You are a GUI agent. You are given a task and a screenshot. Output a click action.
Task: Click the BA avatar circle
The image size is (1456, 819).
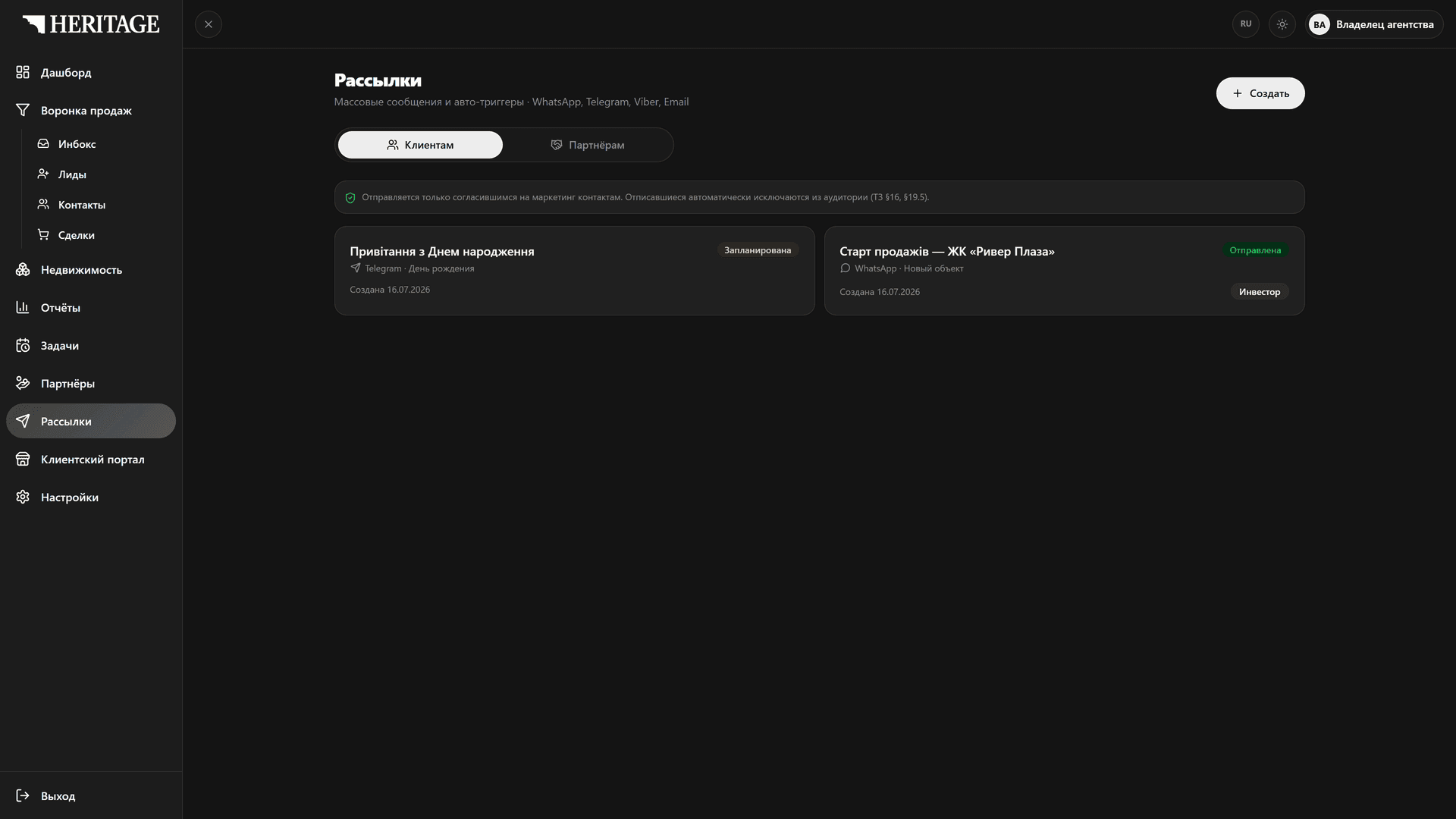[x=1319, y=24]
